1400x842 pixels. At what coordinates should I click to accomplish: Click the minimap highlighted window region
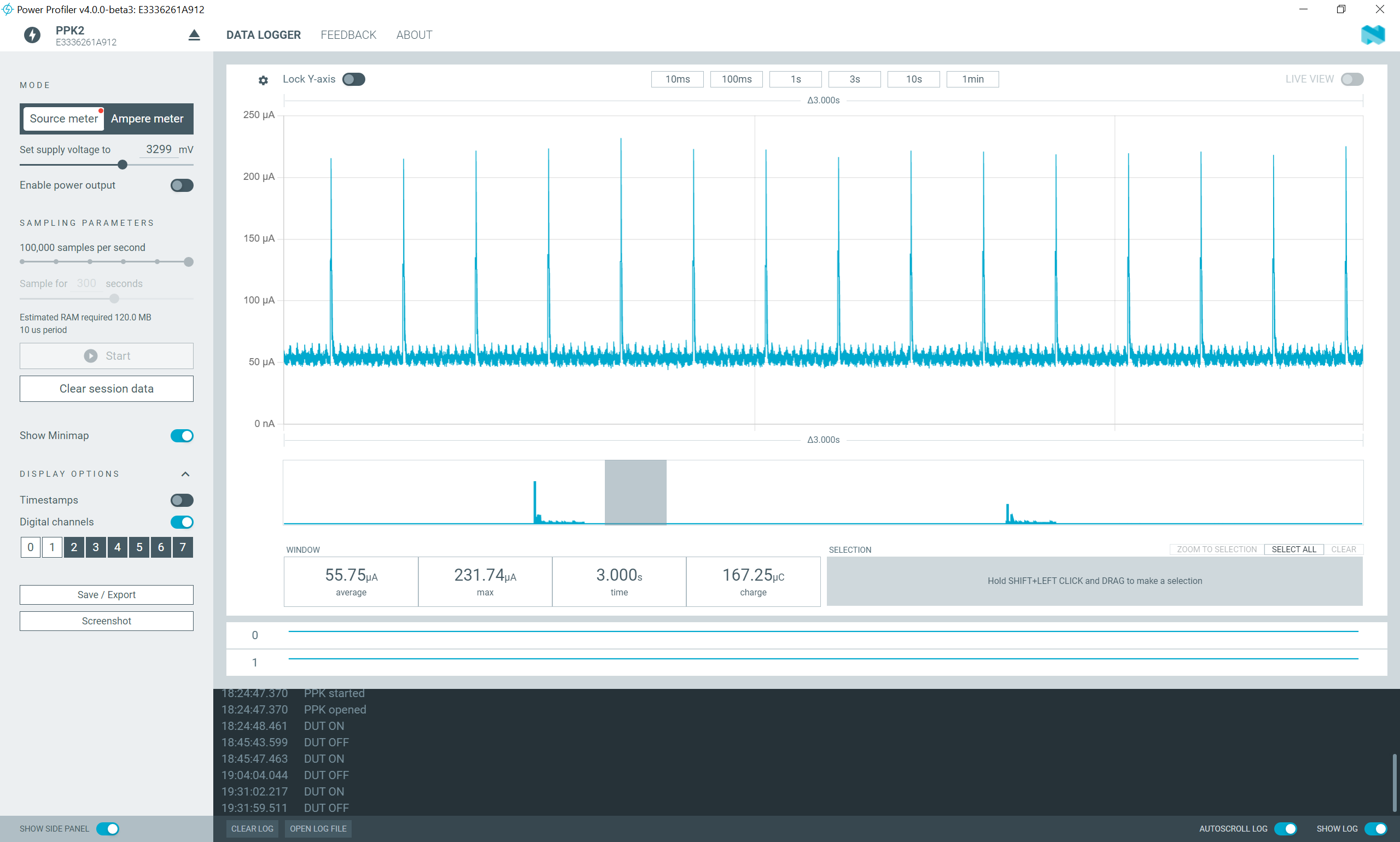tap(635, 492)
